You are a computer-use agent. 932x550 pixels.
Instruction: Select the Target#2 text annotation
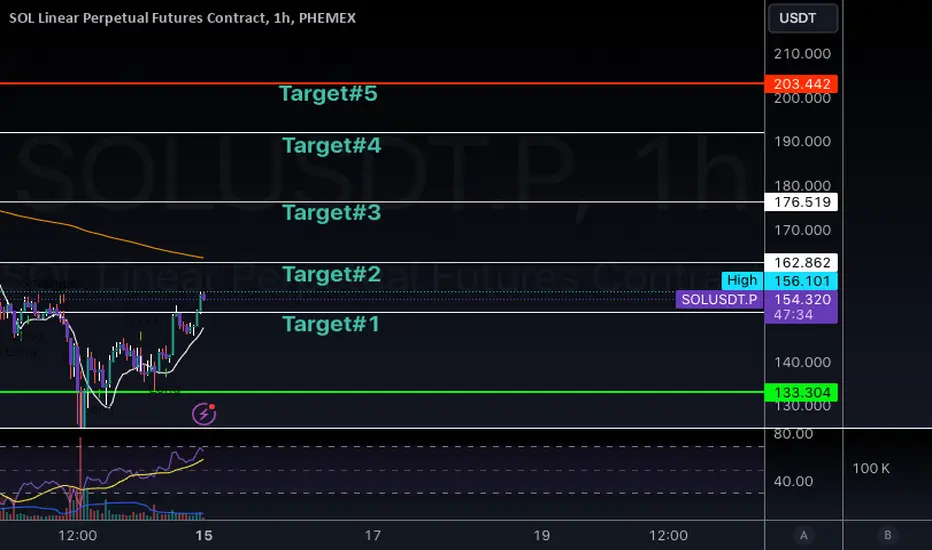tap(331, 274)
